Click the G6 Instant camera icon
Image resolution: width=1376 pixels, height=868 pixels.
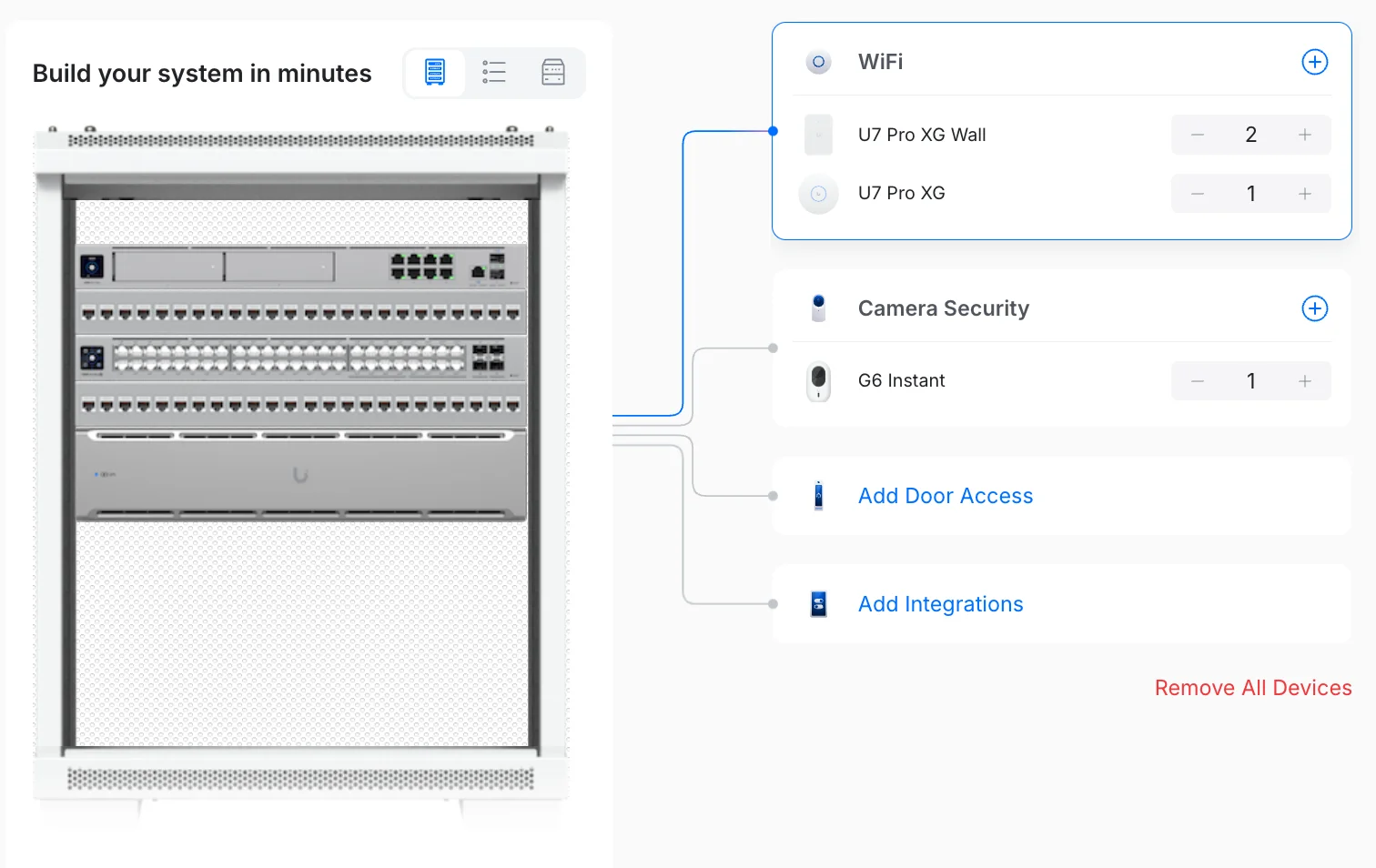pyautogui.click(x=818, y=380)
